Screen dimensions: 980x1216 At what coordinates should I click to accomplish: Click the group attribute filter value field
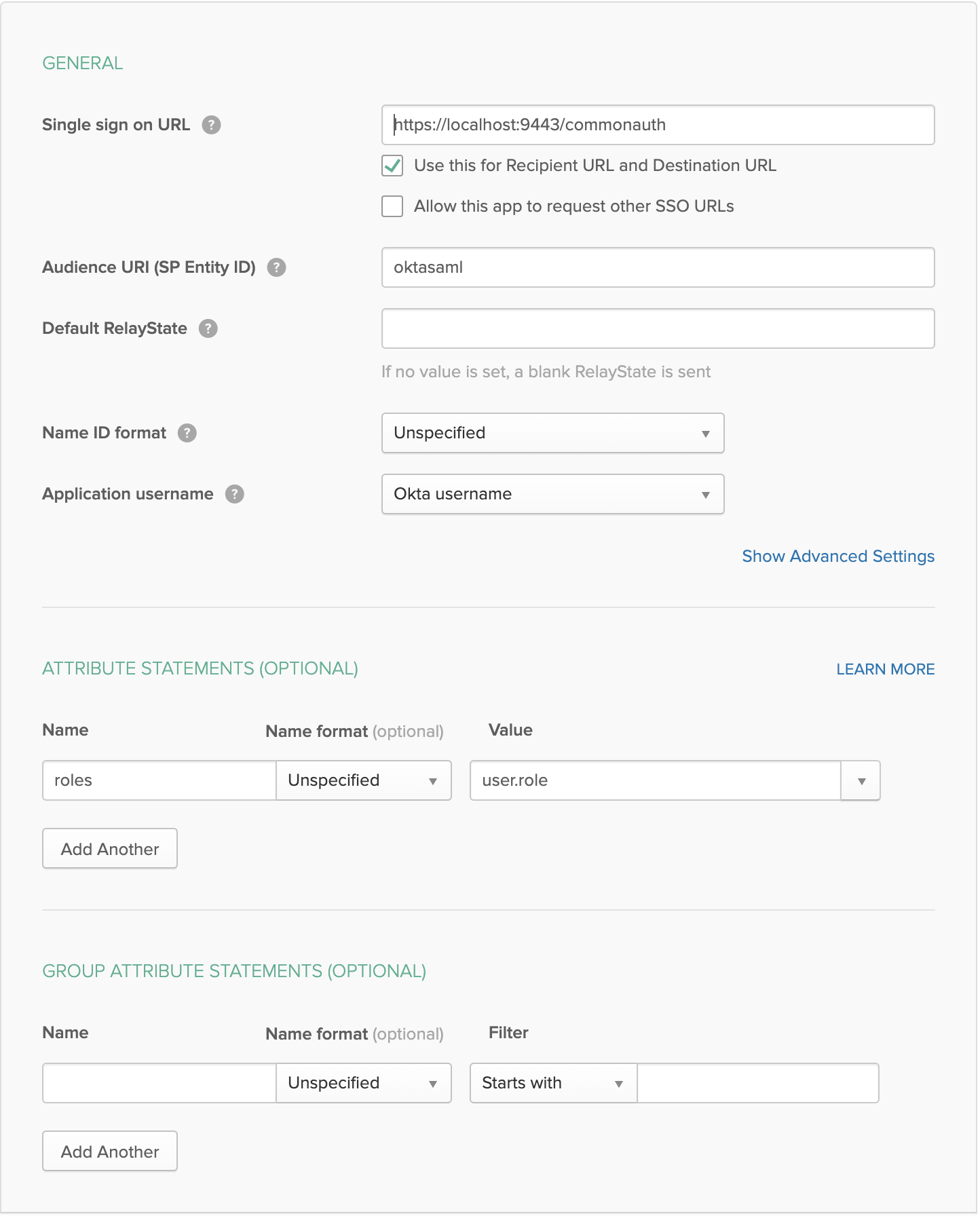[757, 1083]
